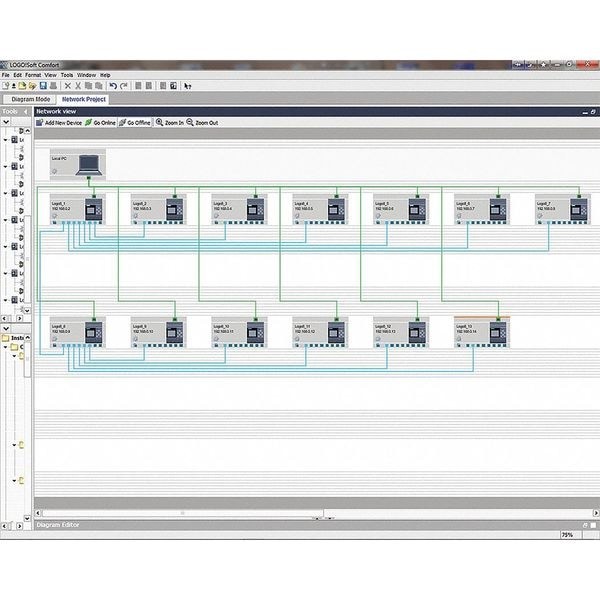Viewport: 600px width, 600px height.
Task: Switch to the Diagram Mode tab
Action: (30, 99)
